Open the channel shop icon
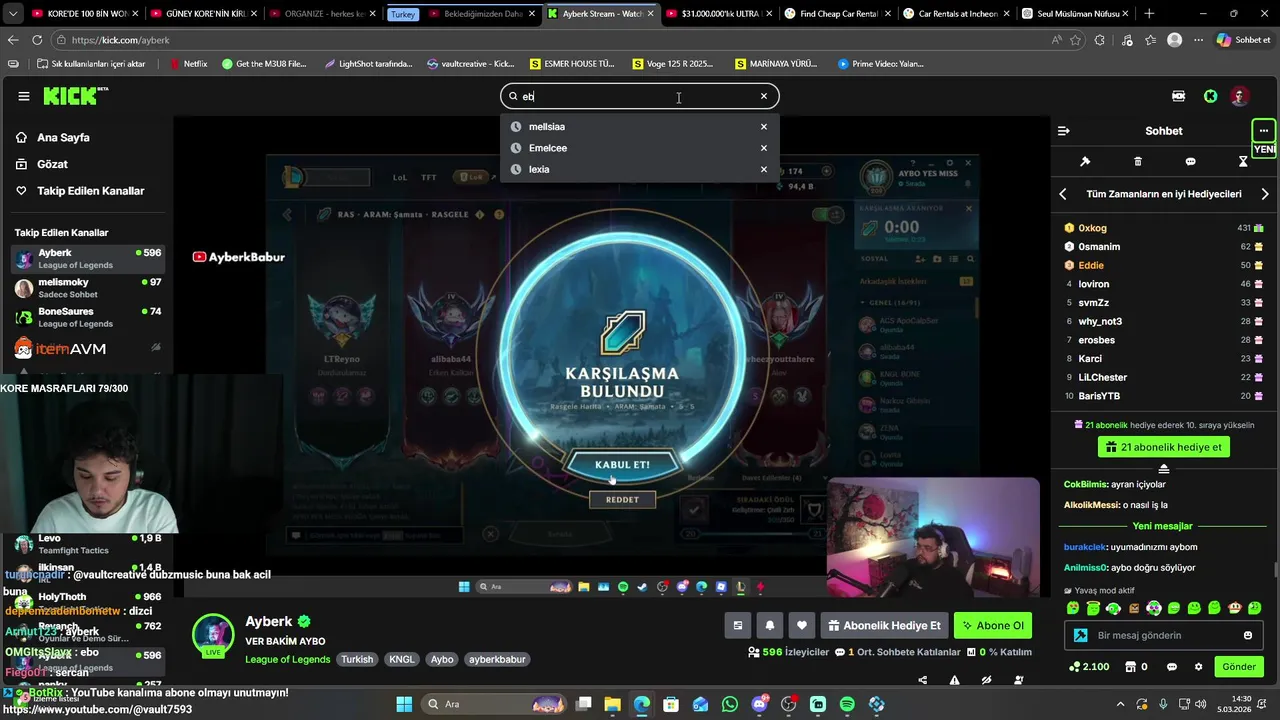 tap(1130, 667)
